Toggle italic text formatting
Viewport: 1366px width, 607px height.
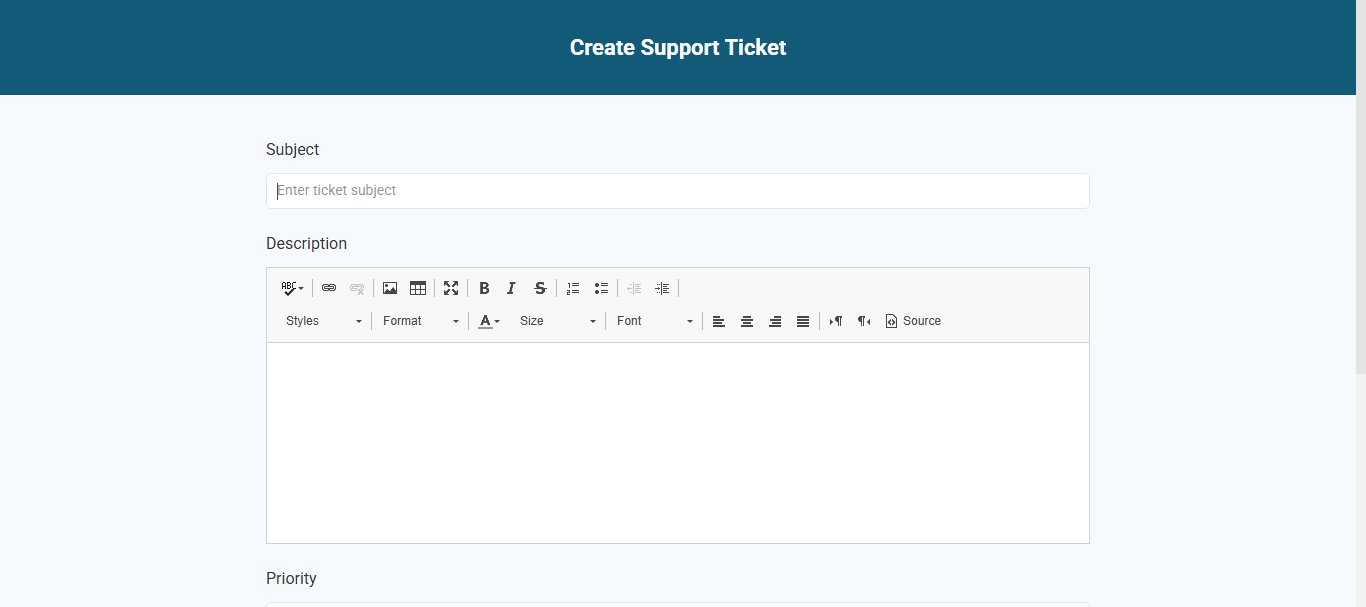(x=511, y=288)
